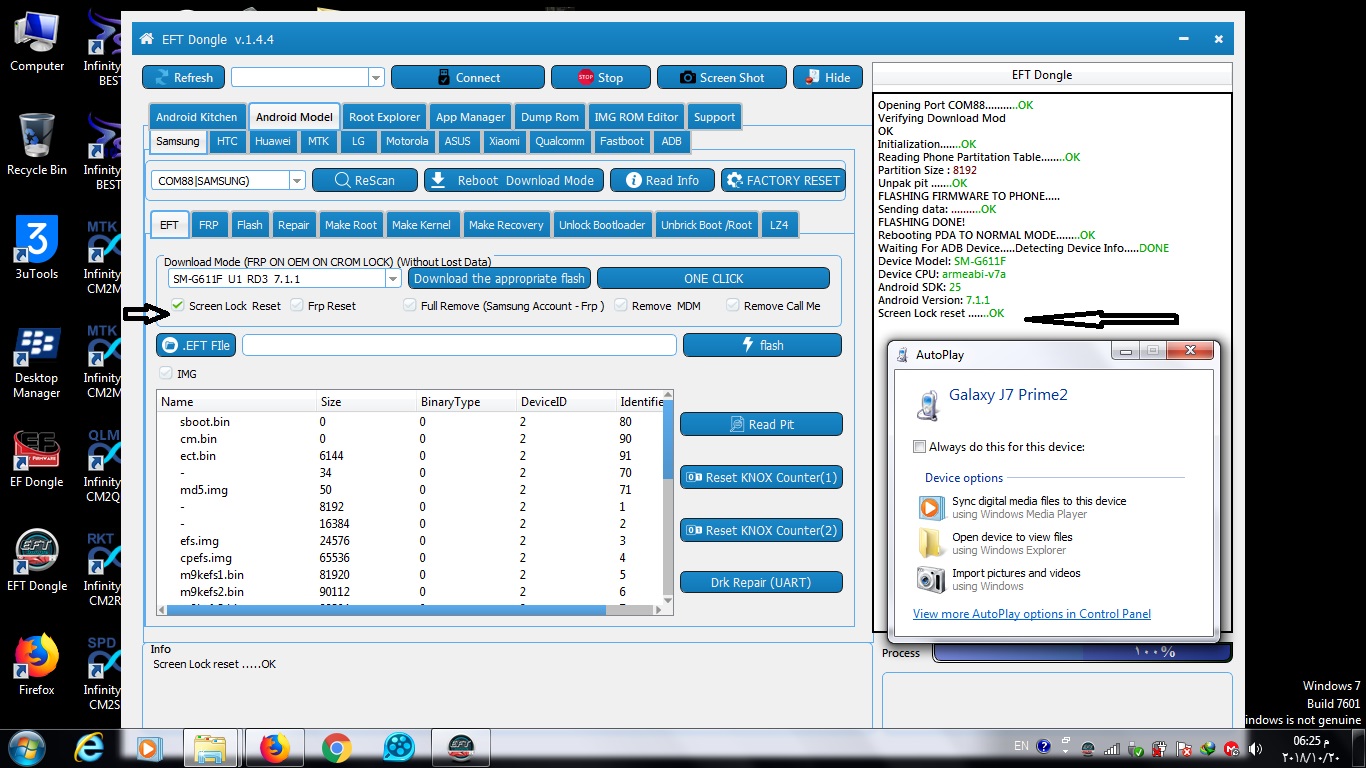Click Reset KNOX Counter(1) button

[x=761, y=477]
